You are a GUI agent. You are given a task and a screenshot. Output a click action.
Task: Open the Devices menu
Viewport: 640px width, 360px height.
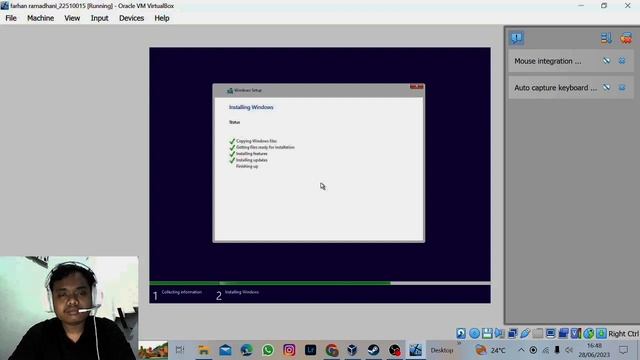(x=131, y=18)
